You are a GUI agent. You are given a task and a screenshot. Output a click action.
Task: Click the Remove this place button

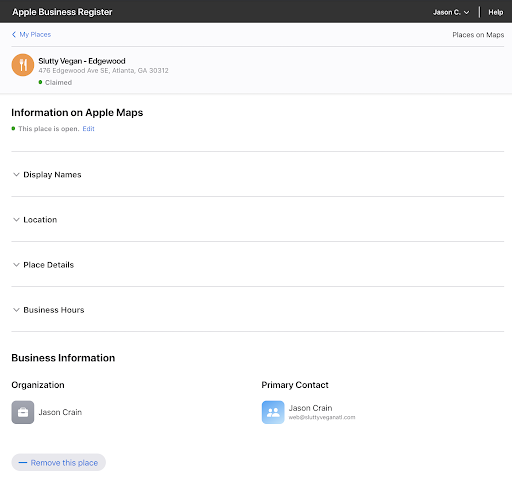point(59,462)
